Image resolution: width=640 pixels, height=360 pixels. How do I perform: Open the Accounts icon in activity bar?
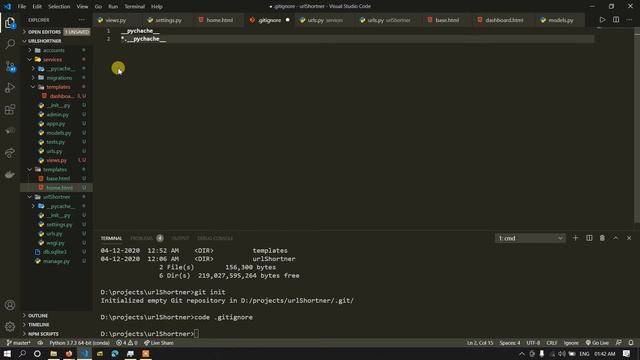coord(10,305)
